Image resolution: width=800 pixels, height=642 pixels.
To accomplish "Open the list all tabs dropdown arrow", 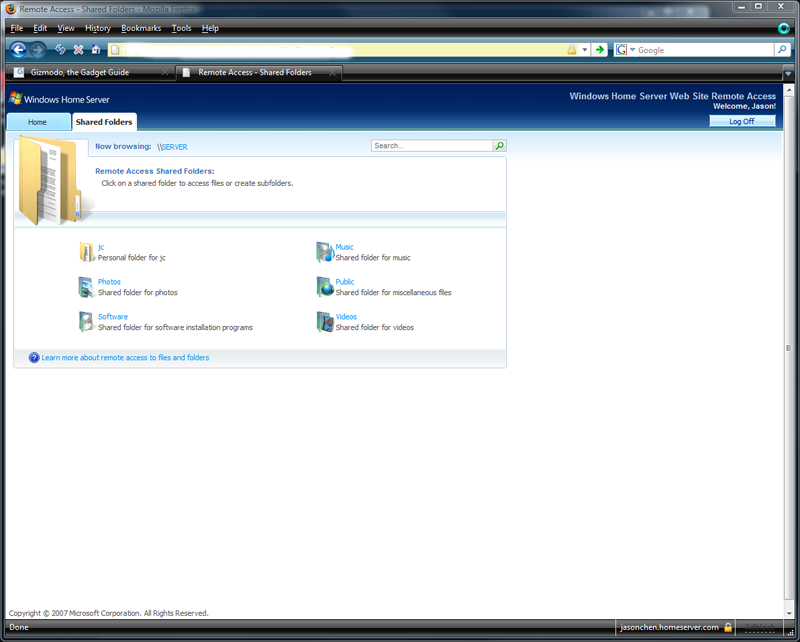I will click(788, 73).
